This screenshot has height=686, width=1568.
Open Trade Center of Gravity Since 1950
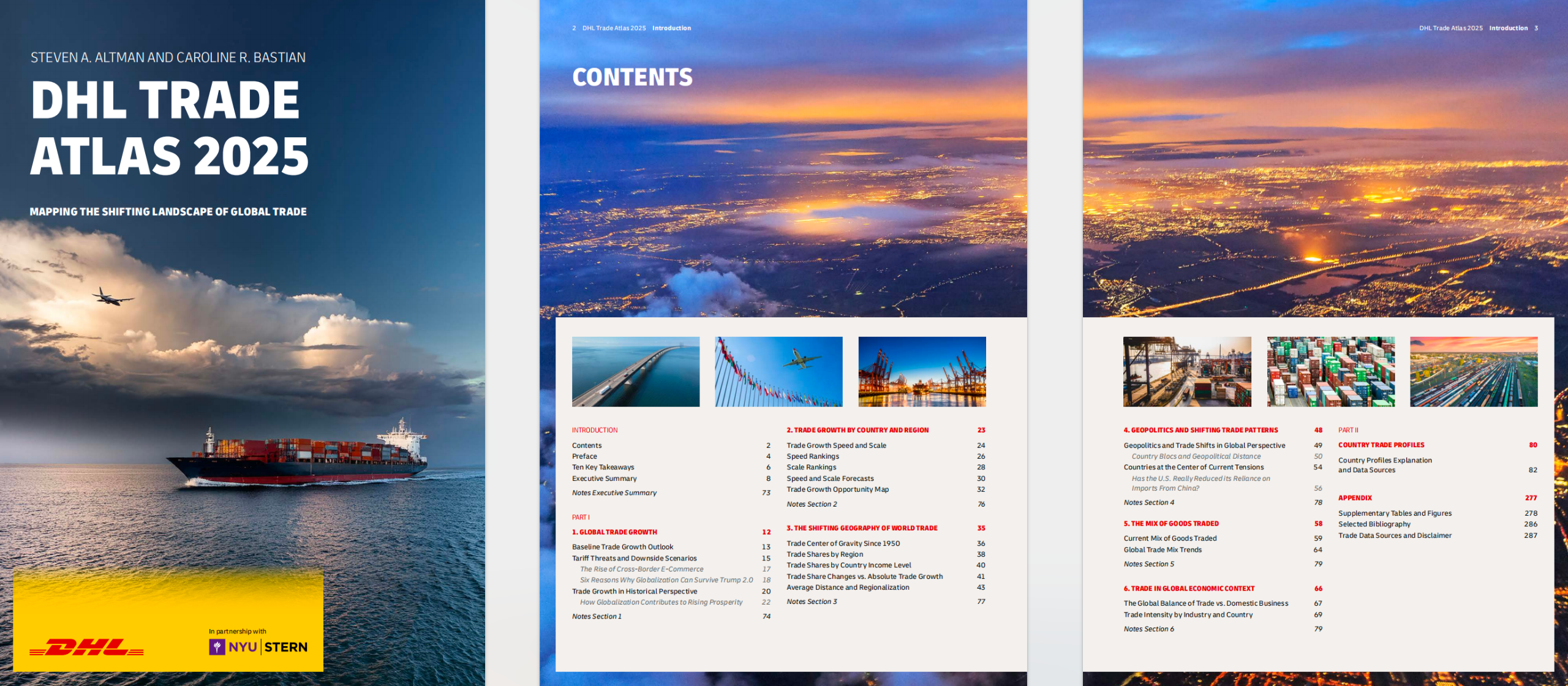886,543
